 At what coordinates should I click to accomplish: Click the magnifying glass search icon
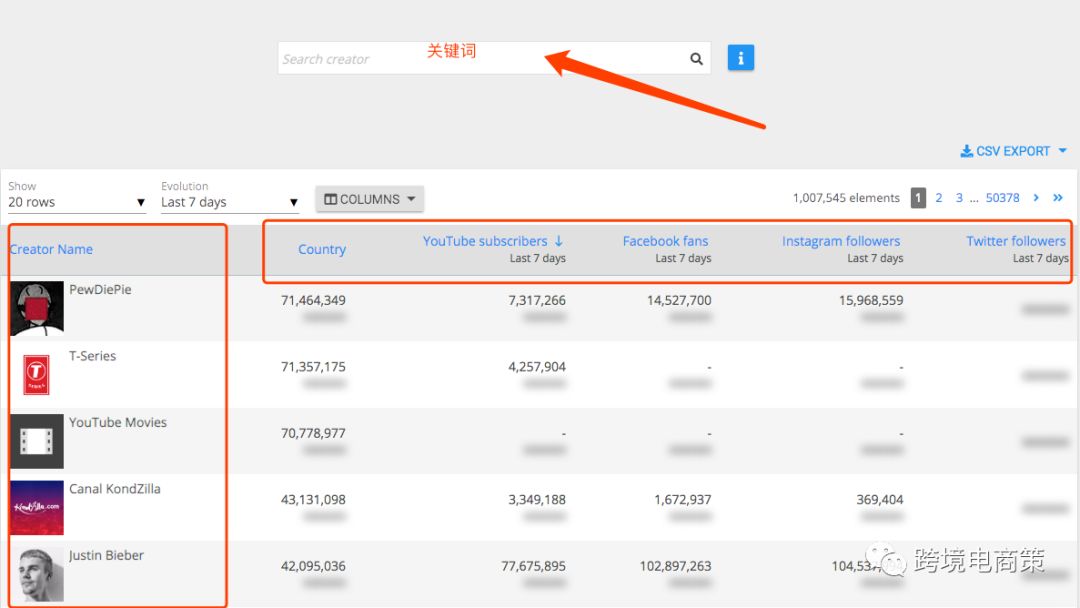pos(696,59)
